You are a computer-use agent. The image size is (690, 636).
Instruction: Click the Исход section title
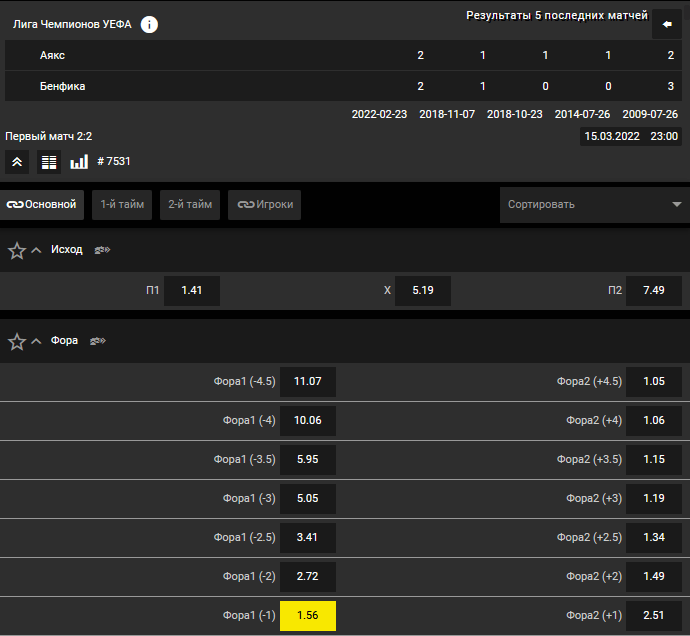point(66,250)
